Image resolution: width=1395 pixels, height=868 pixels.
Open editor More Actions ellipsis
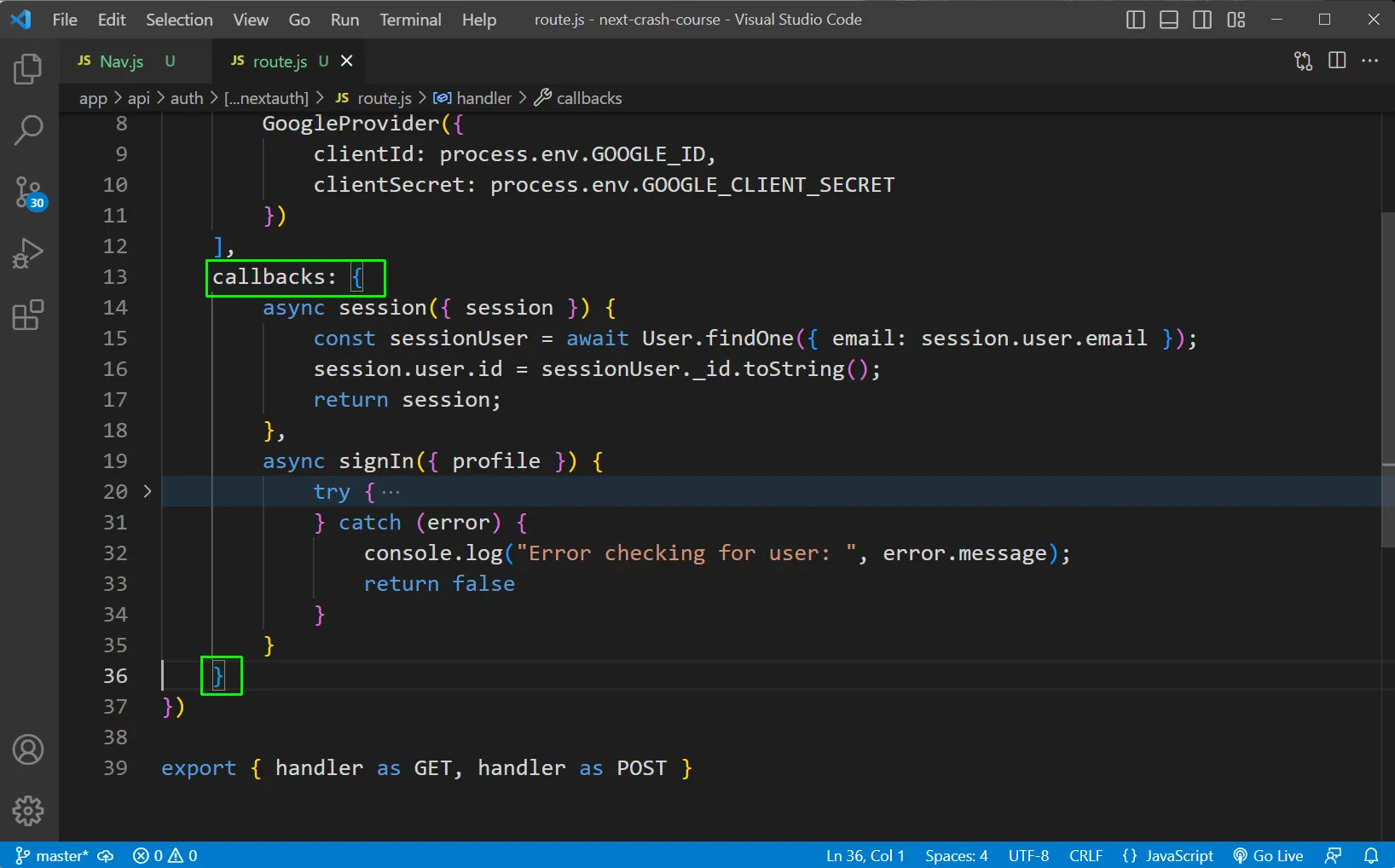click(1370, 61)
